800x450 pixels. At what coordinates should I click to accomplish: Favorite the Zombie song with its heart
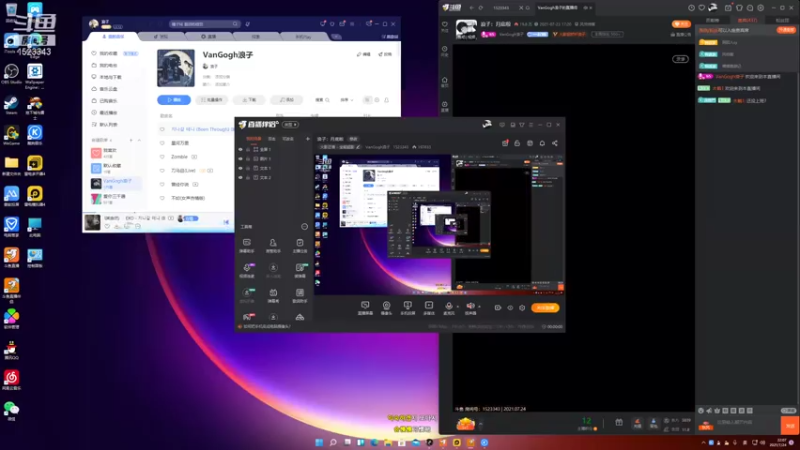point(162,157)
